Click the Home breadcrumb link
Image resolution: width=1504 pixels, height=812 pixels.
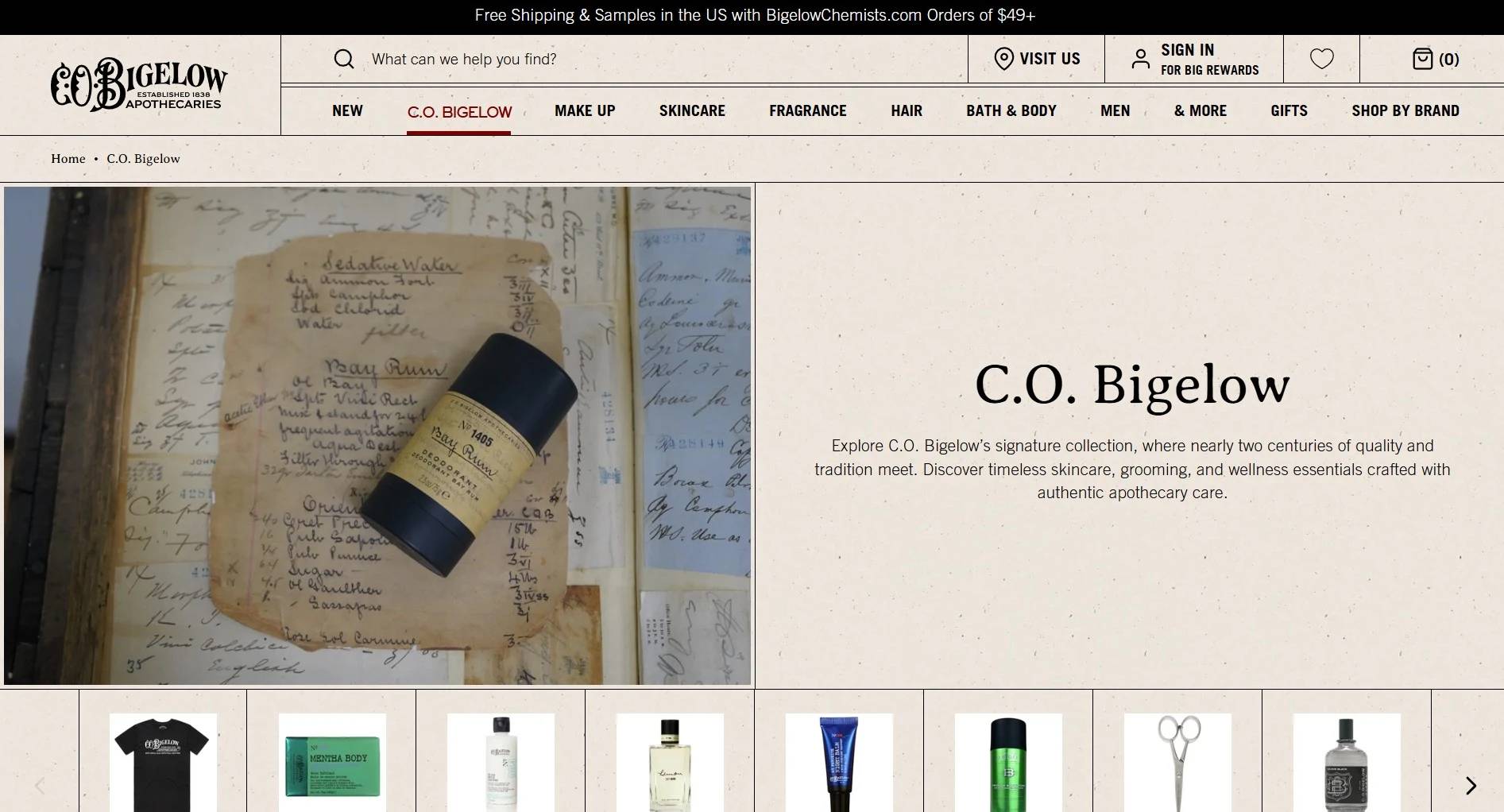tap(68, 159)
